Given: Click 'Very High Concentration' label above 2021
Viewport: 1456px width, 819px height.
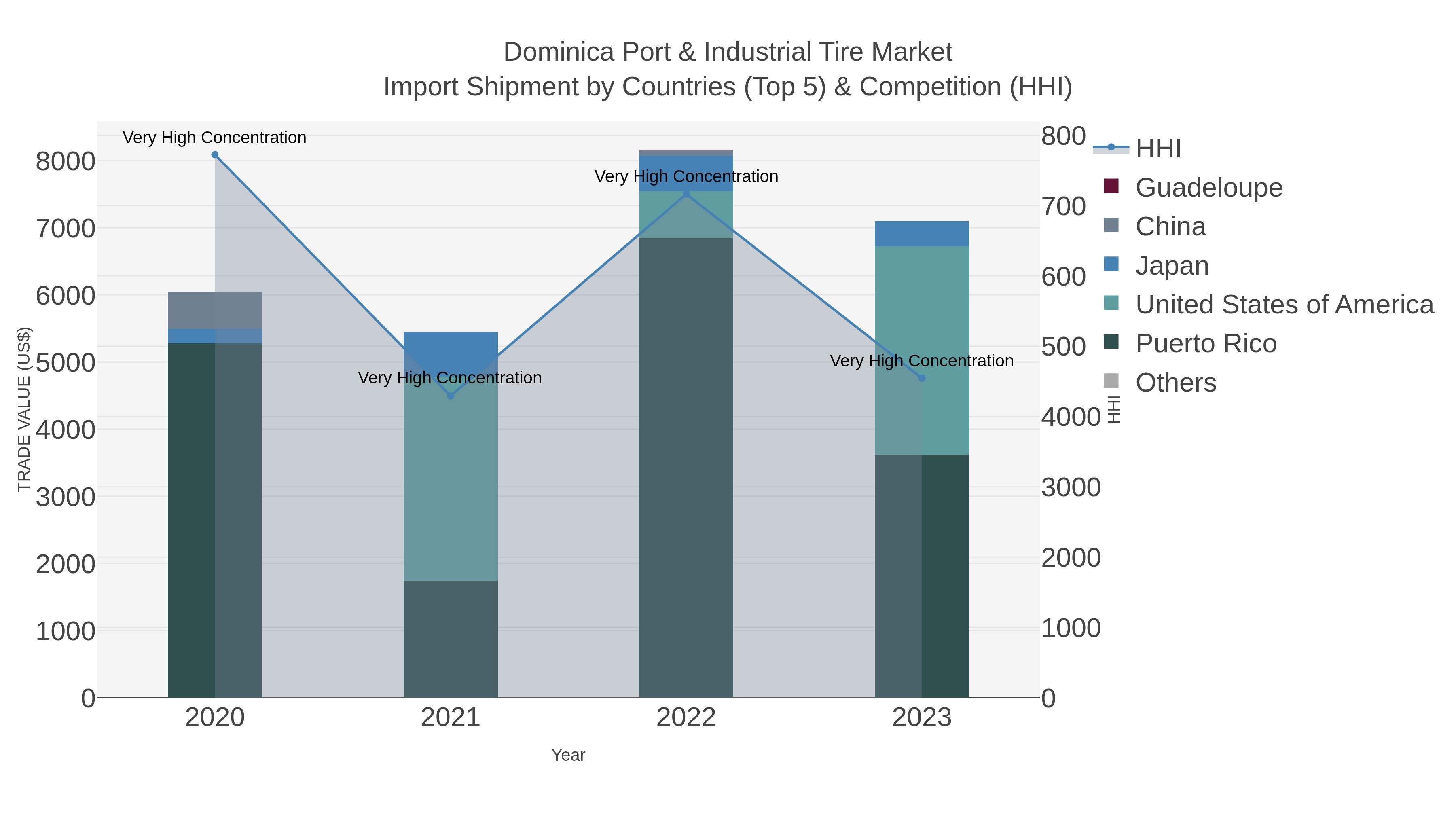Looking at the screenshot, I should (x=450, y=378).
